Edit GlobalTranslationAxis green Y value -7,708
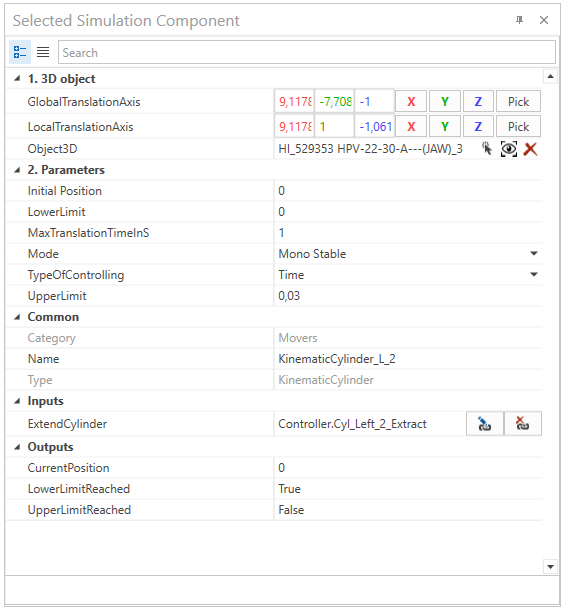The image size is (562, 609). (x=334, y=102)
